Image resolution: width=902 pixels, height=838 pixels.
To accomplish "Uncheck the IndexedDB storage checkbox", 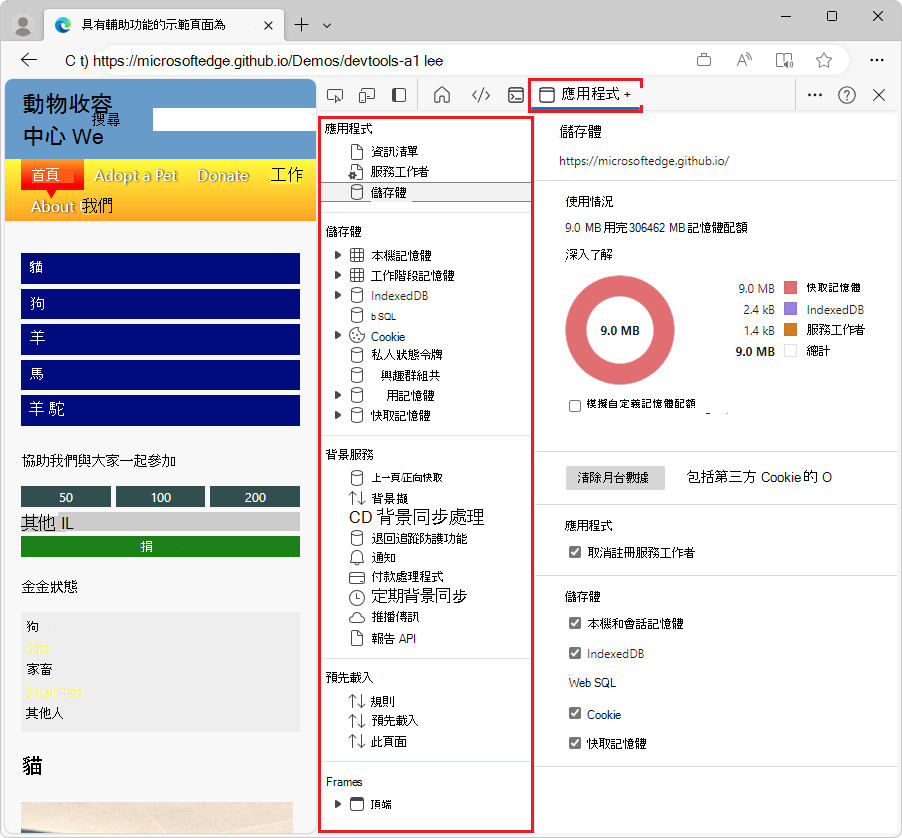I will pyautogui.click(x=575, y=655).
